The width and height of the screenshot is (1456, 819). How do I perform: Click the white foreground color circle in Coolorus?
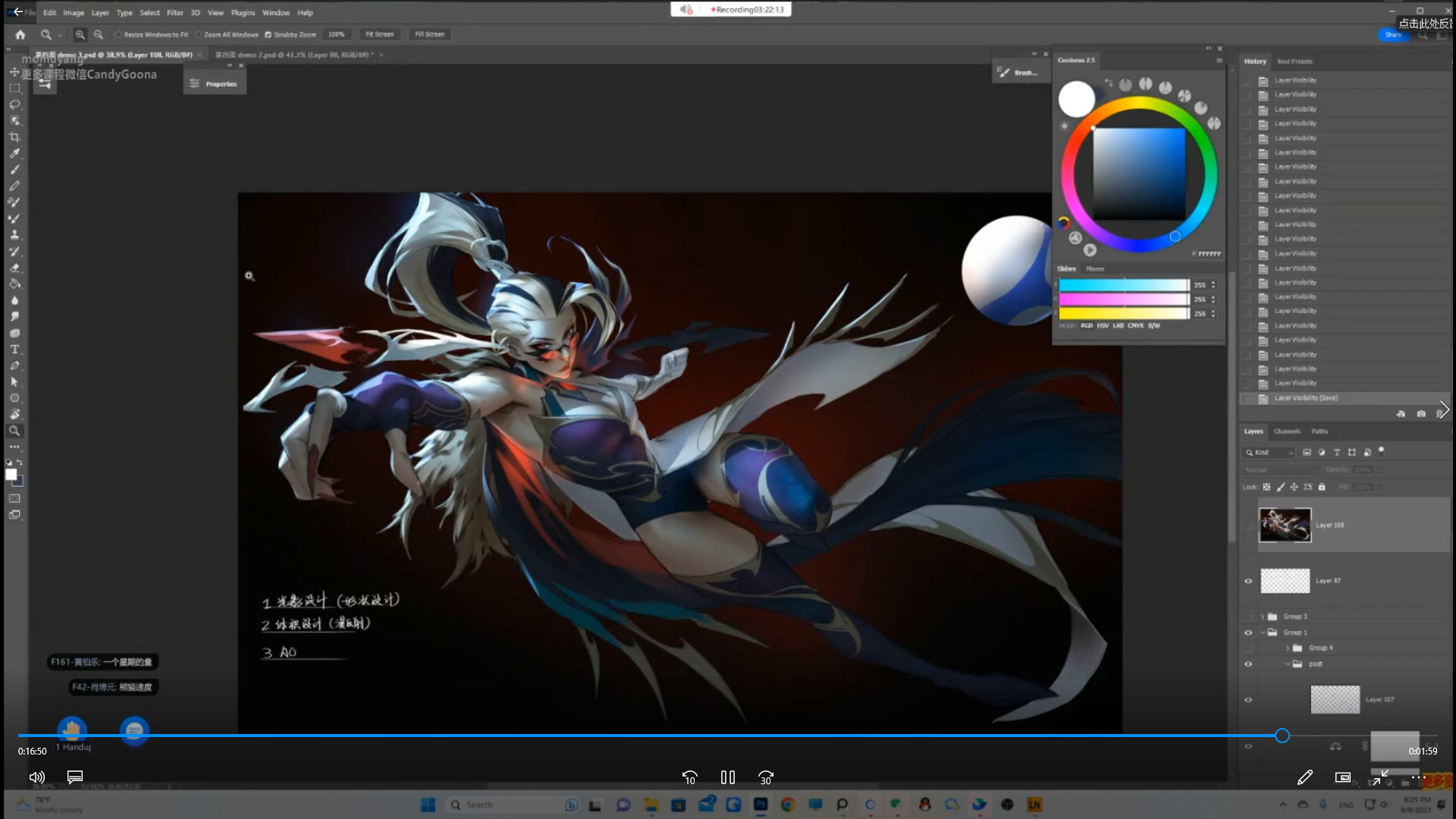(1076, 98)
